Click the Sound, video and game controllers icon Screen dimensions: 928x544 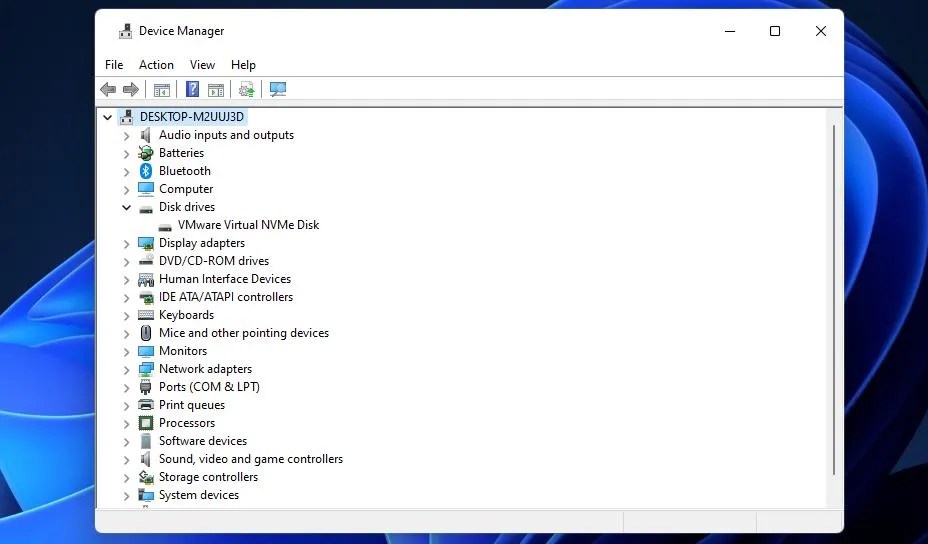tap(146, 459)
